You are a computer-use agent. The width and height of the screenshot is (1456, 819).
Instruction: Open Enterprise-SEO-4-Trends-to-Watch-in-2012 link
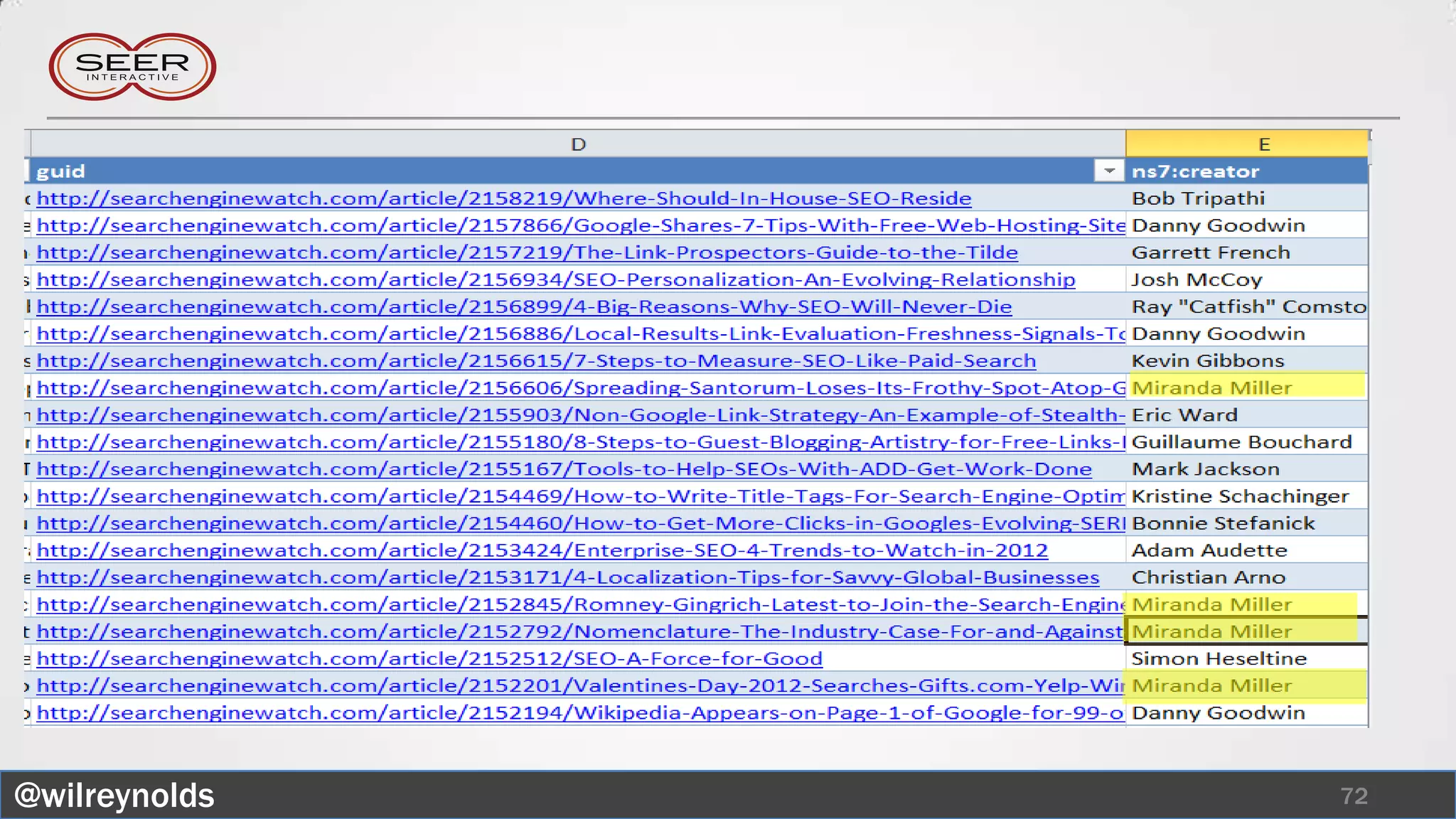click(x=542, y=550)
